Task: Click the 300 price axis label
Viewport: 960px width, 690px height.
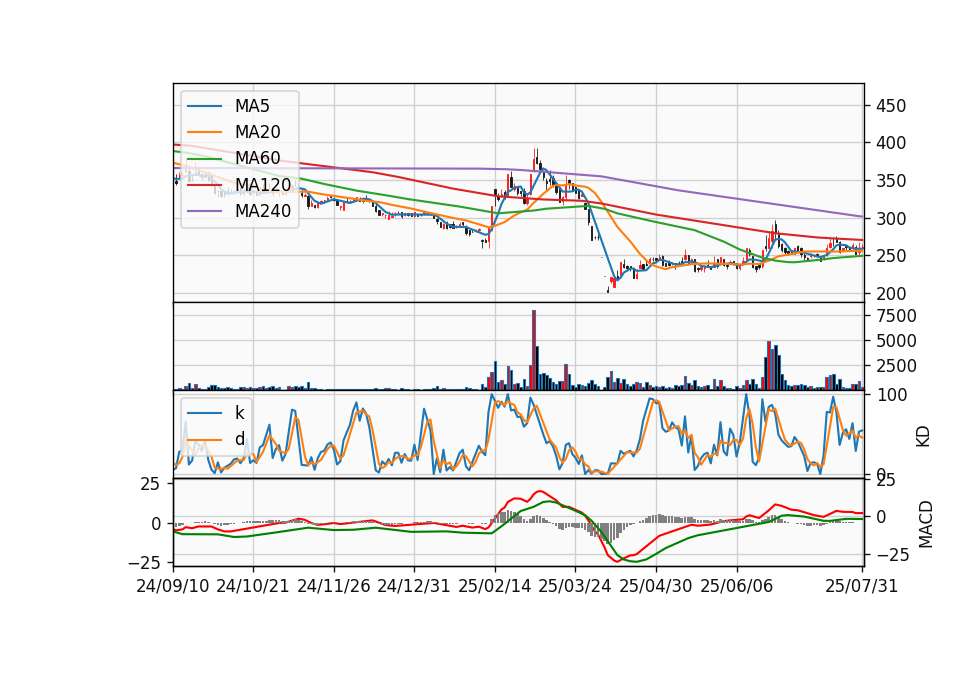Action: click(x=891, y=219)
